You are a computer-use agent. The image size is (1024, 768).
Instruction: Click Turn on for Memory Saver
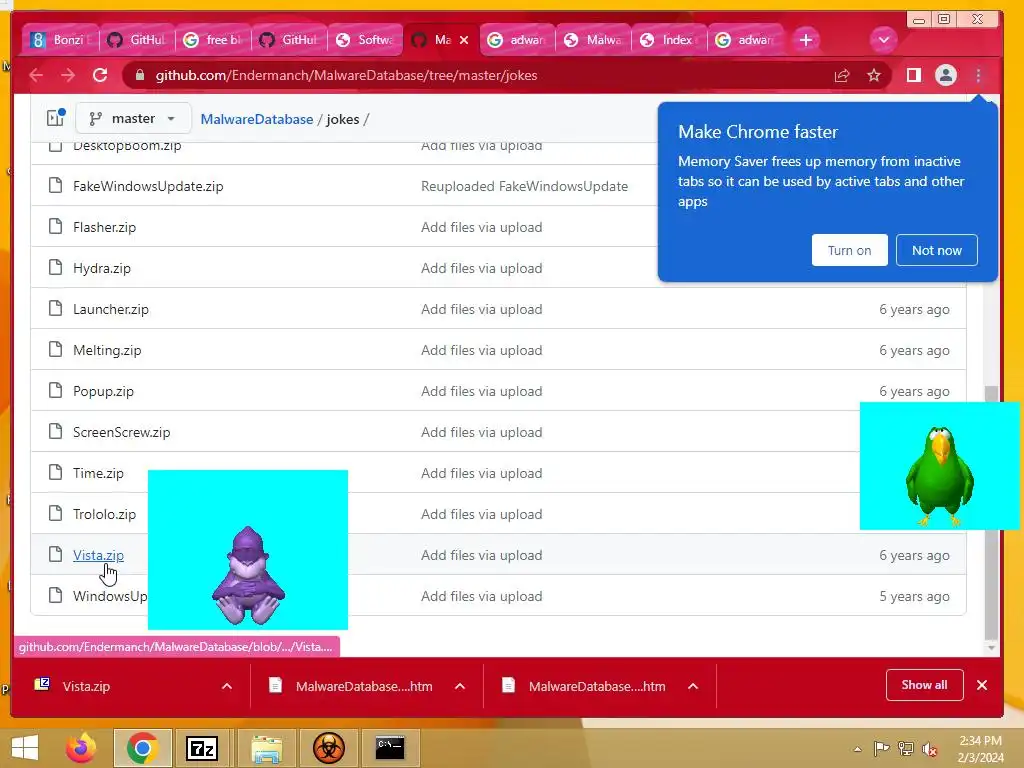click(850, 250)
